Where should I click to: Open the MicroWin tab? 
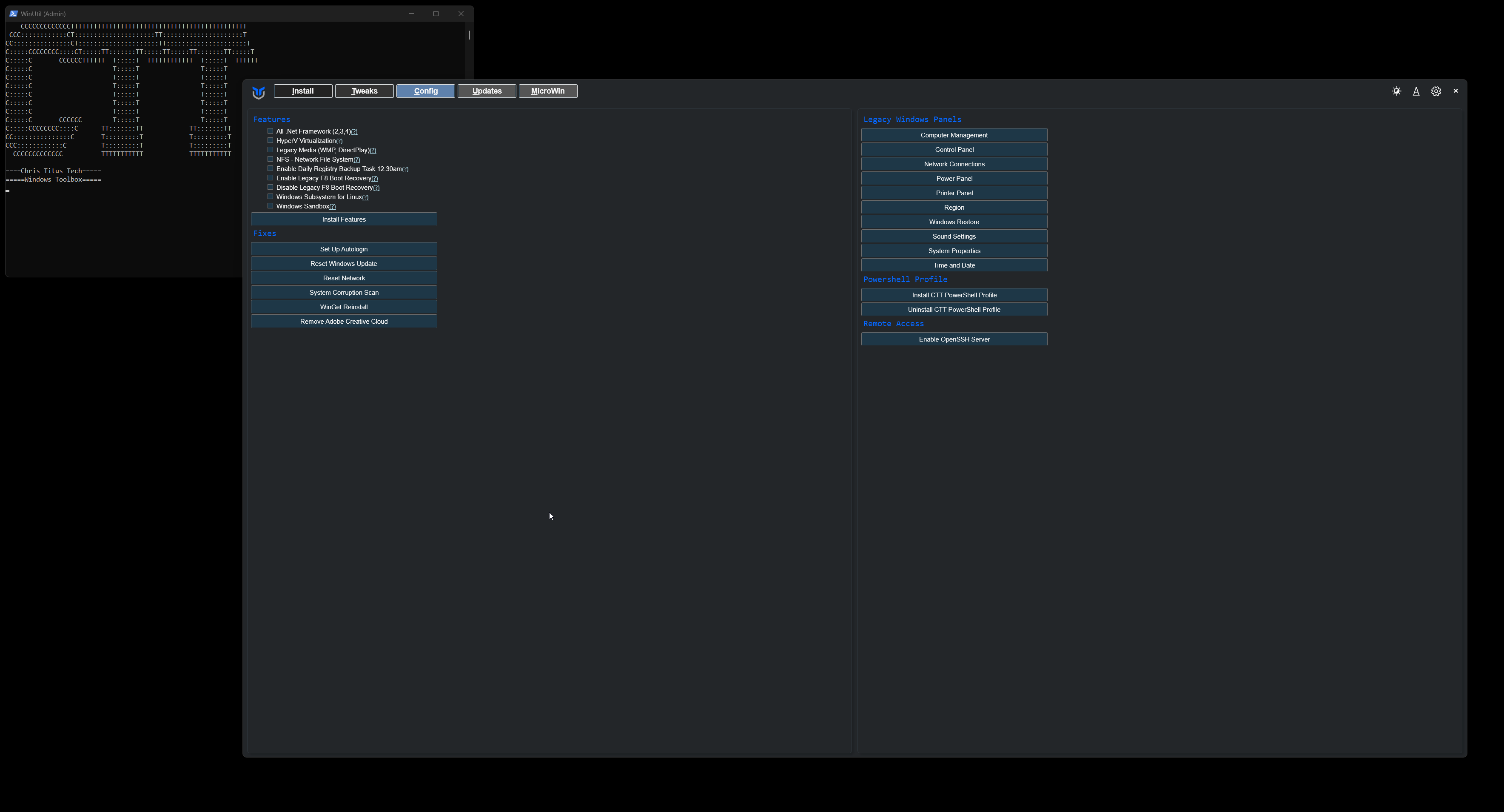coord(548,91)
